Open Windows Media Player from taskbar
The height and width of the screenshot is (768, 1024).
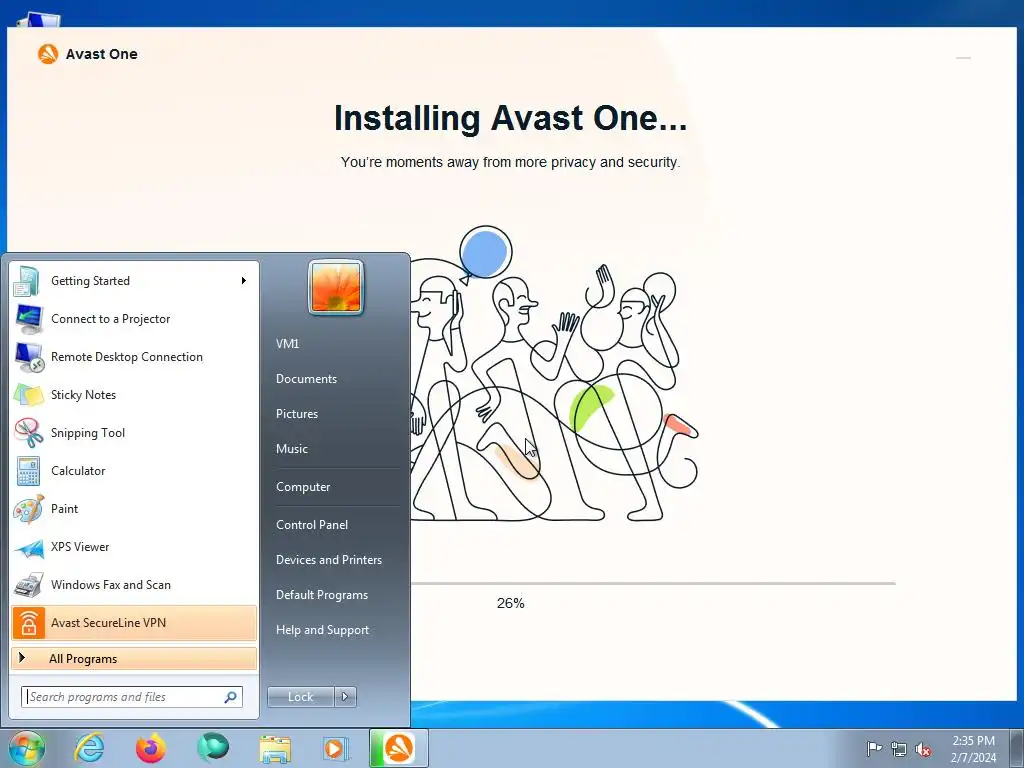(336, 748)
